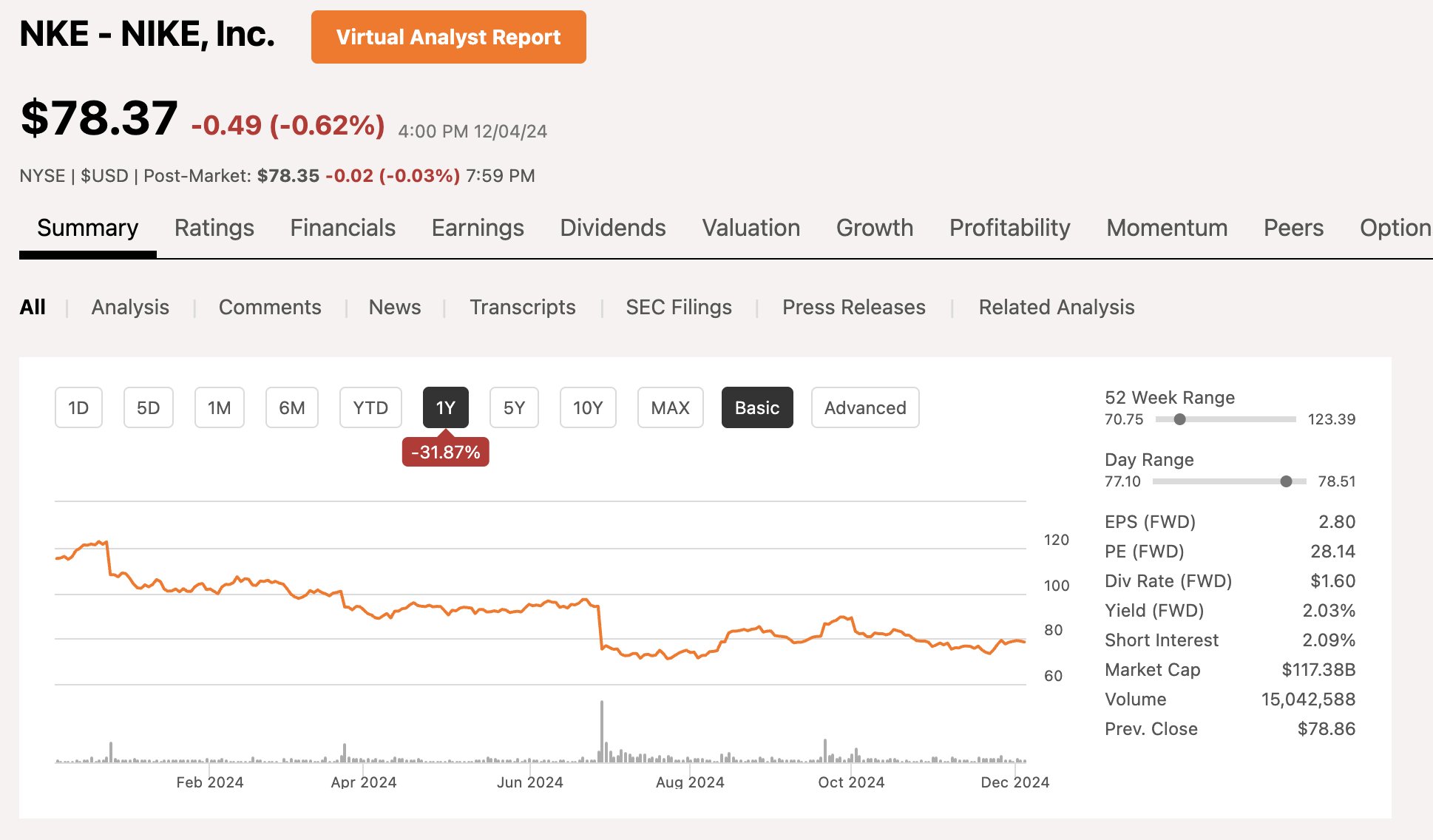This screenshot has width=1433, height=840.
Task: Filter the feed by Analysis
Action: (130, 307)
